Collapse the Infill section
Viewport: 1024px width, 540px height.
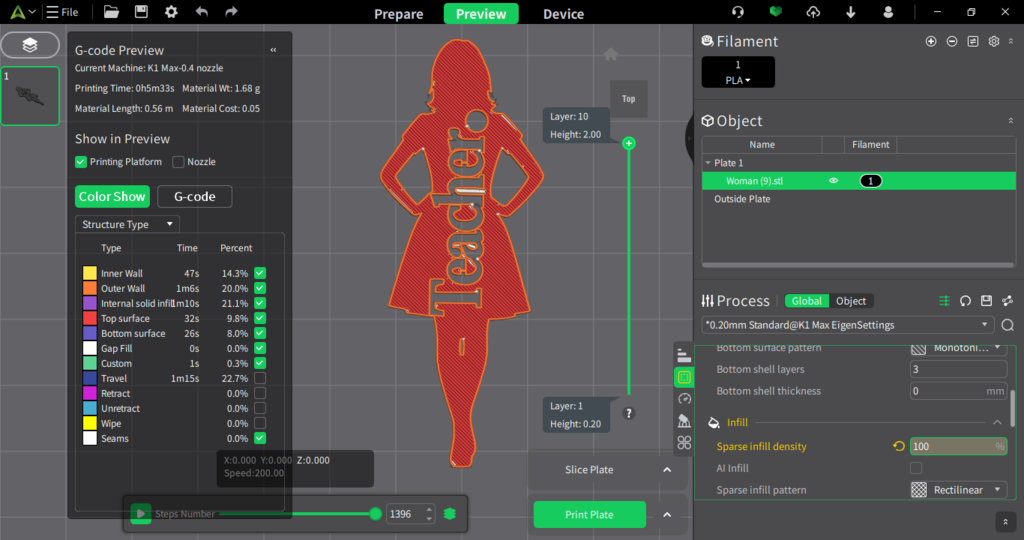tap(997, 422)
